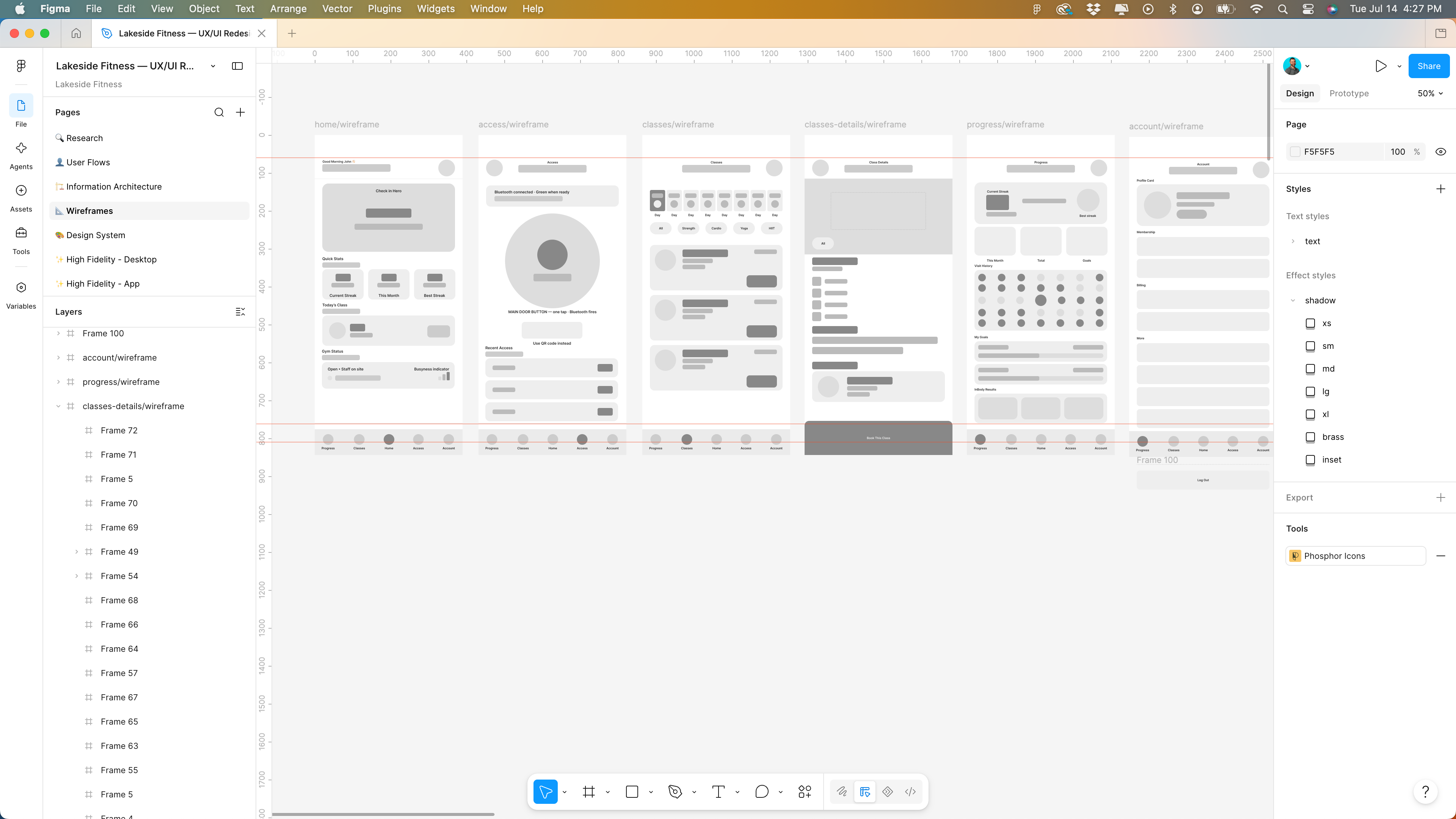Edit the page opacity 100 field
Screen dimensions: 1456x819
(x=1398, y=152)
